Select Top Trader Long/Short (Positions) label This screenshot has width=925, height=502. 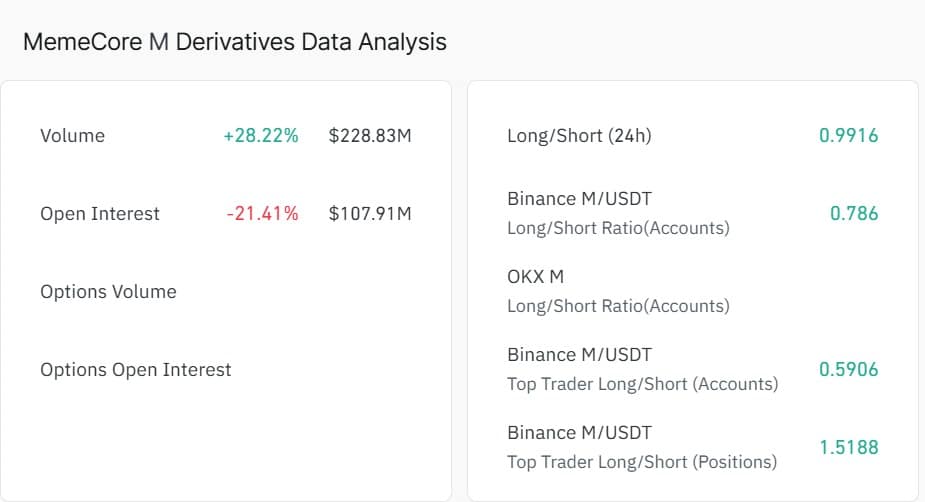[642, 461]
